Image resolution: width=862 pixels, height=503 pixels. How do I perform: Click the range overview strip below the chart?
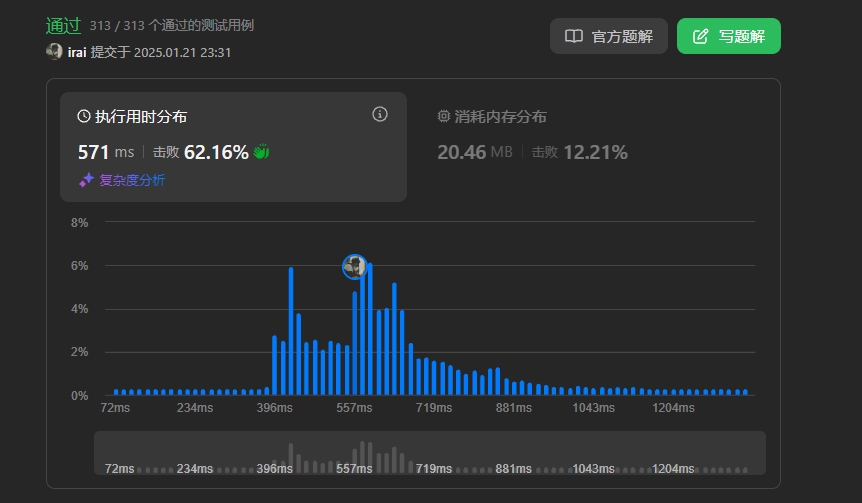click(x=429, y=454)
